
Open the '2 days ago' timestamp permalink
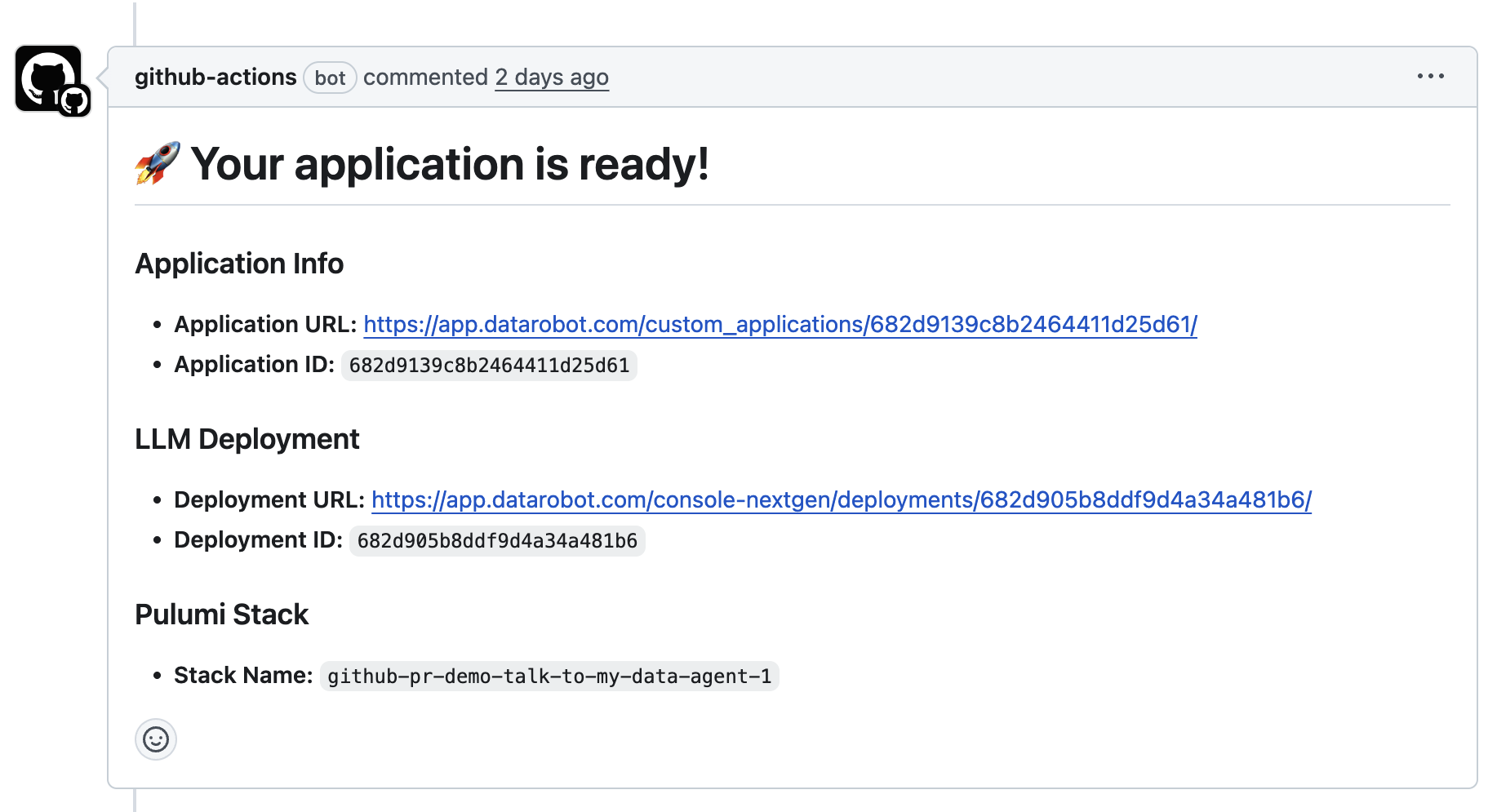pos(552,78)
